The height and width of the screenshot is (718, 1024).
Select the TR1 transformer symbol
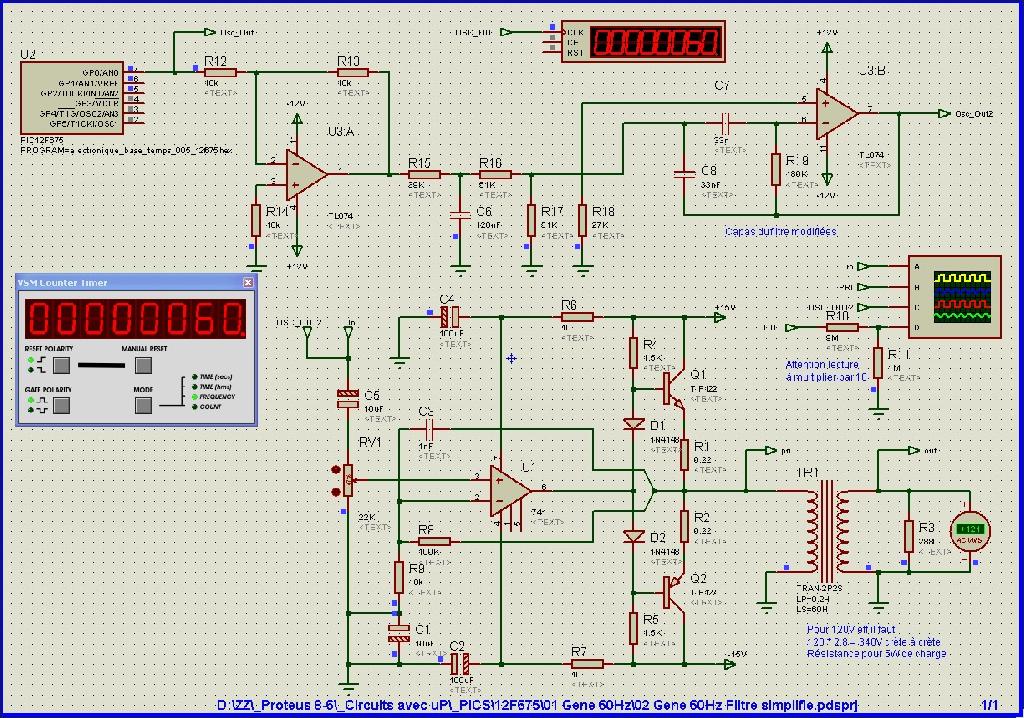tap(827, 530)
